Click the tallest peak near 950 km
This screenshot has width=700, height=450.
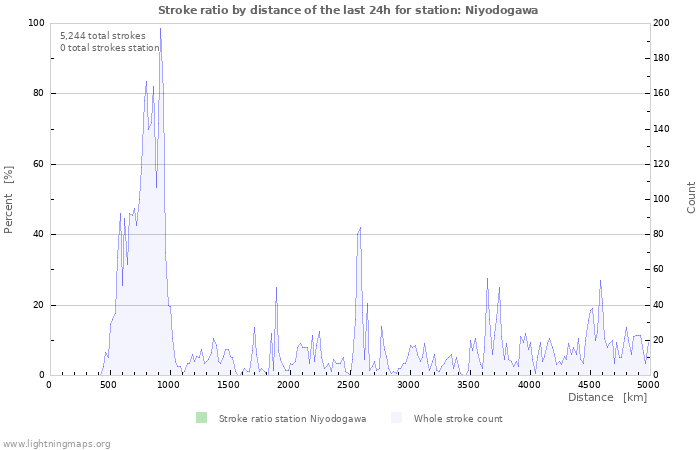(x=160, y=32)
